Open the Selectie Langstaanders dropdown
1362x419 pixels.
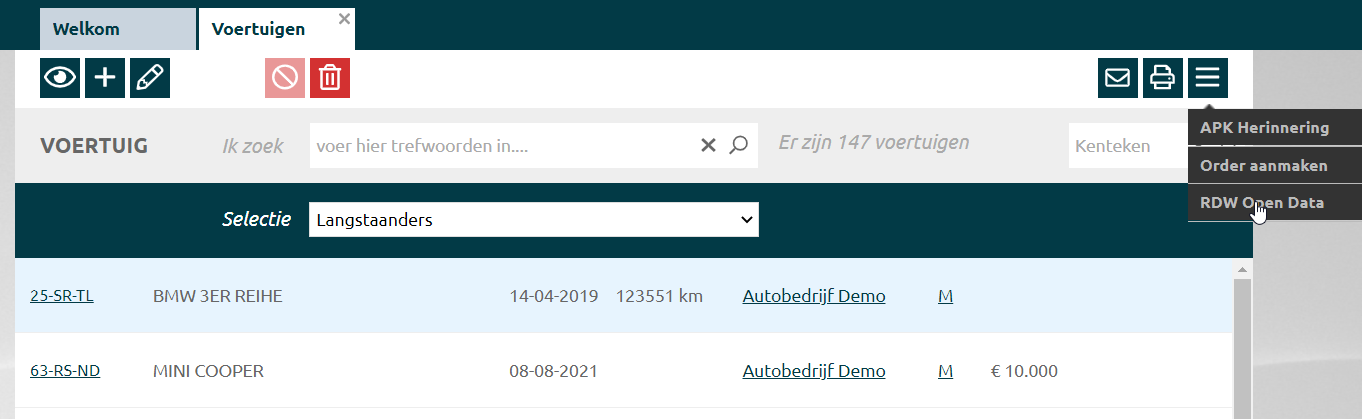533,220
